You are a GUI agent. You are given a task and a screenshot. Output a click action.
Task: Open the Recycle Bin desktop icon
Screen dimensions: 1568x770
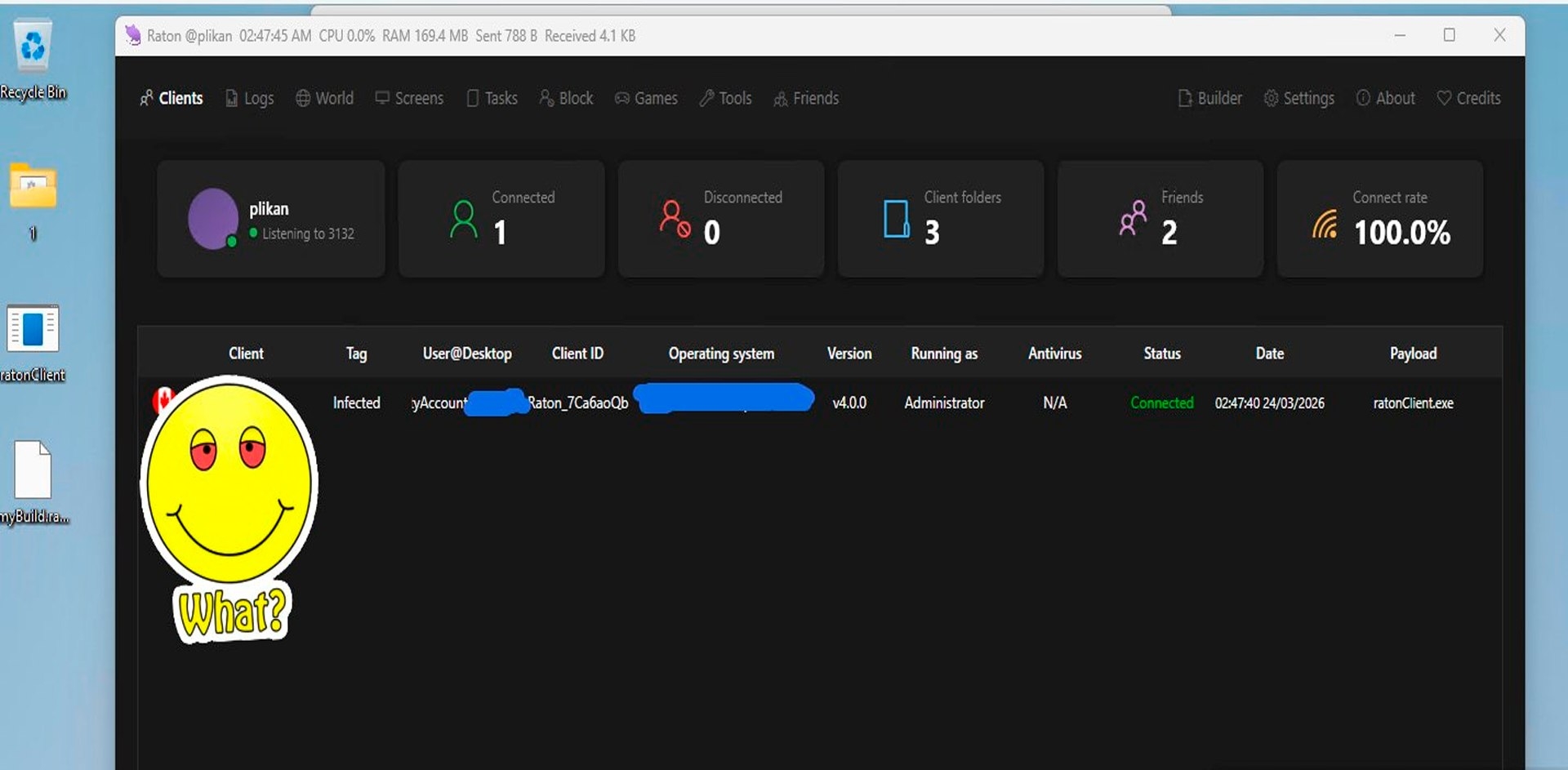coord(33,49)
